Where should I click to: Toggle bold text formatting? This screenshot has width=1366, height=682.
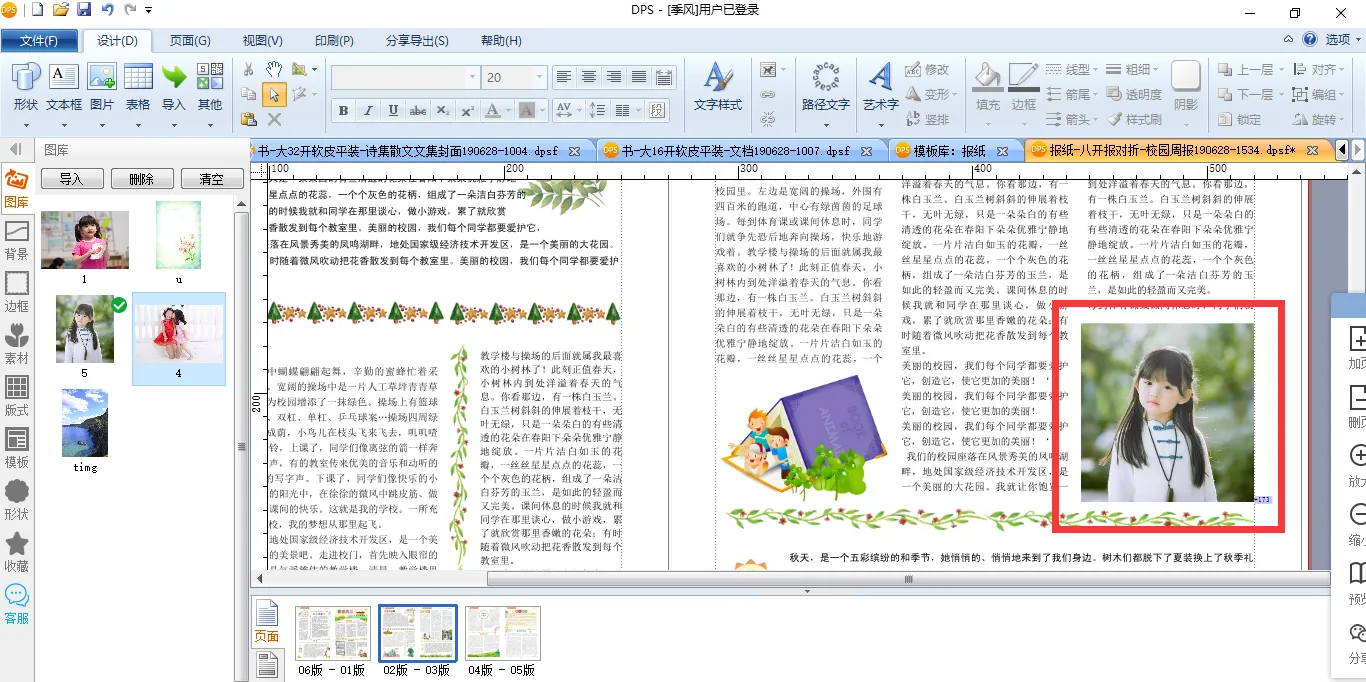[343, 110]
